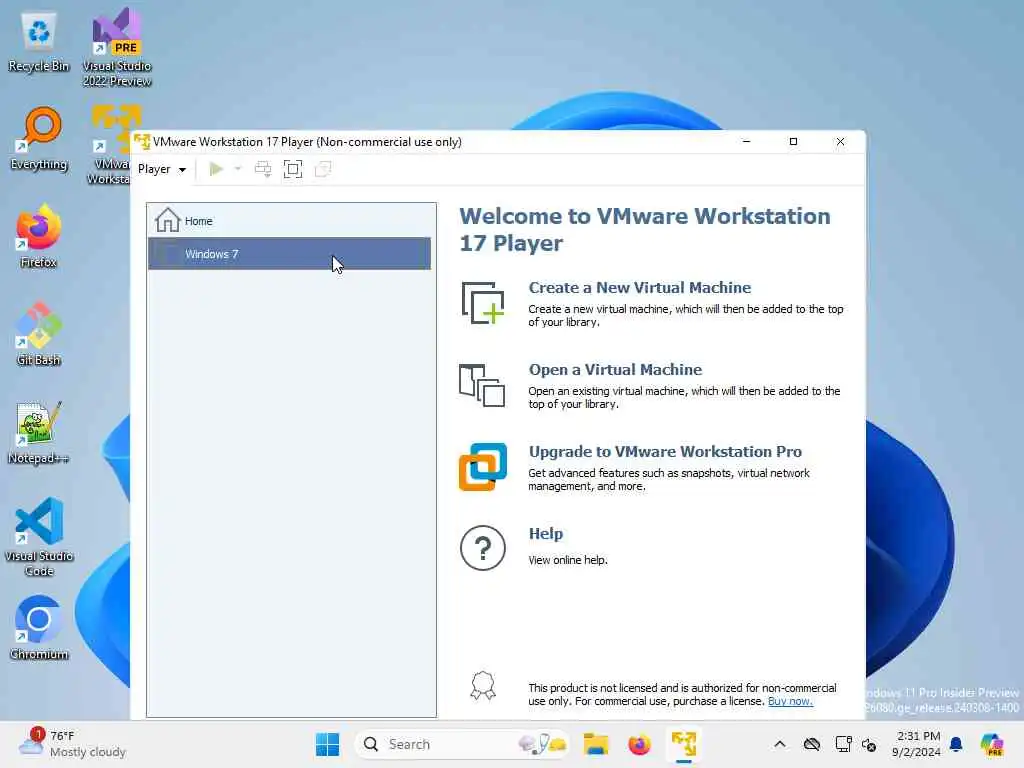
Task: Click Create a New Virtual Machine icon
Action: coord(483,302)
